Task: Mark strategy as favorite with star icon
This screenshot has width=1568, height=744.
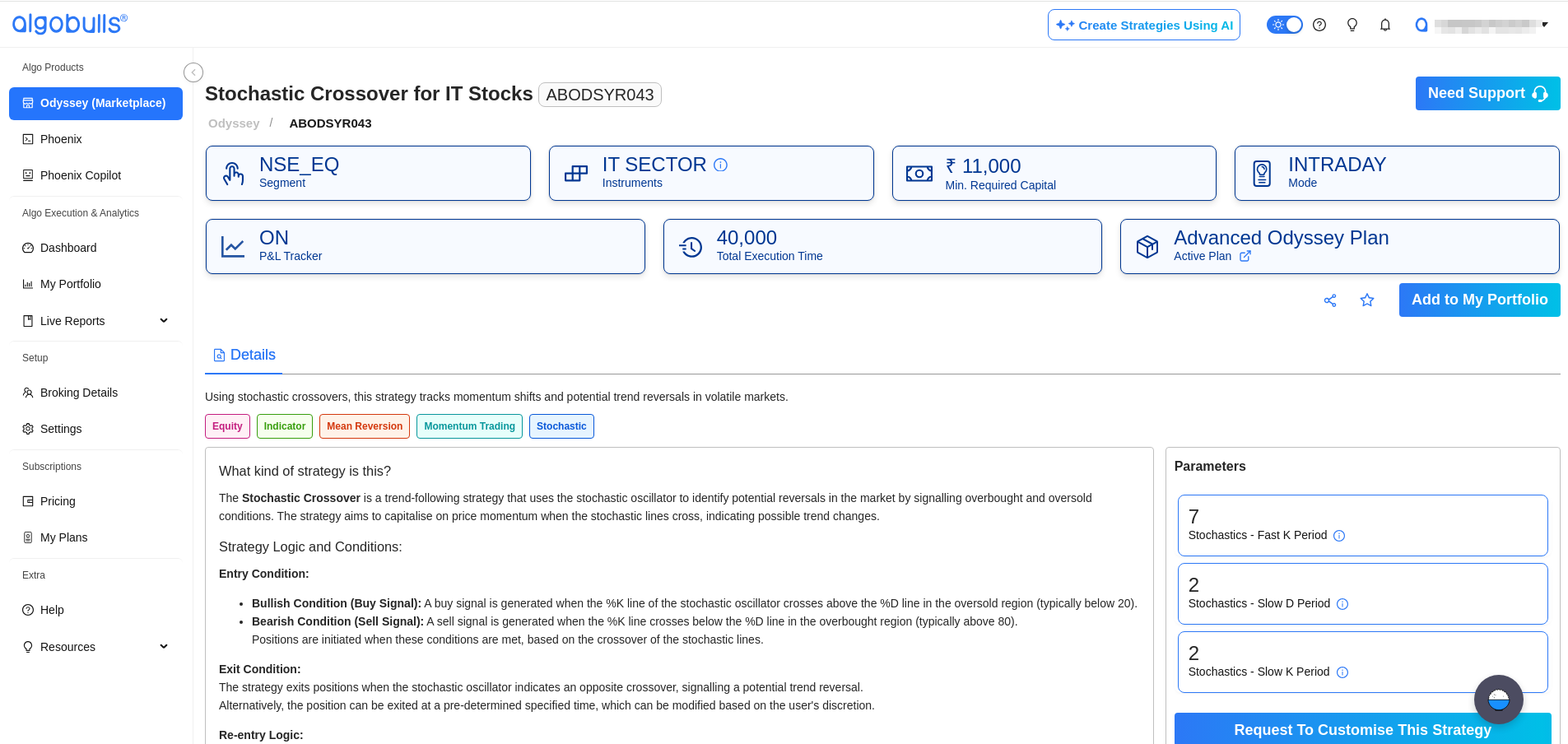Action: click(1367, 300)
